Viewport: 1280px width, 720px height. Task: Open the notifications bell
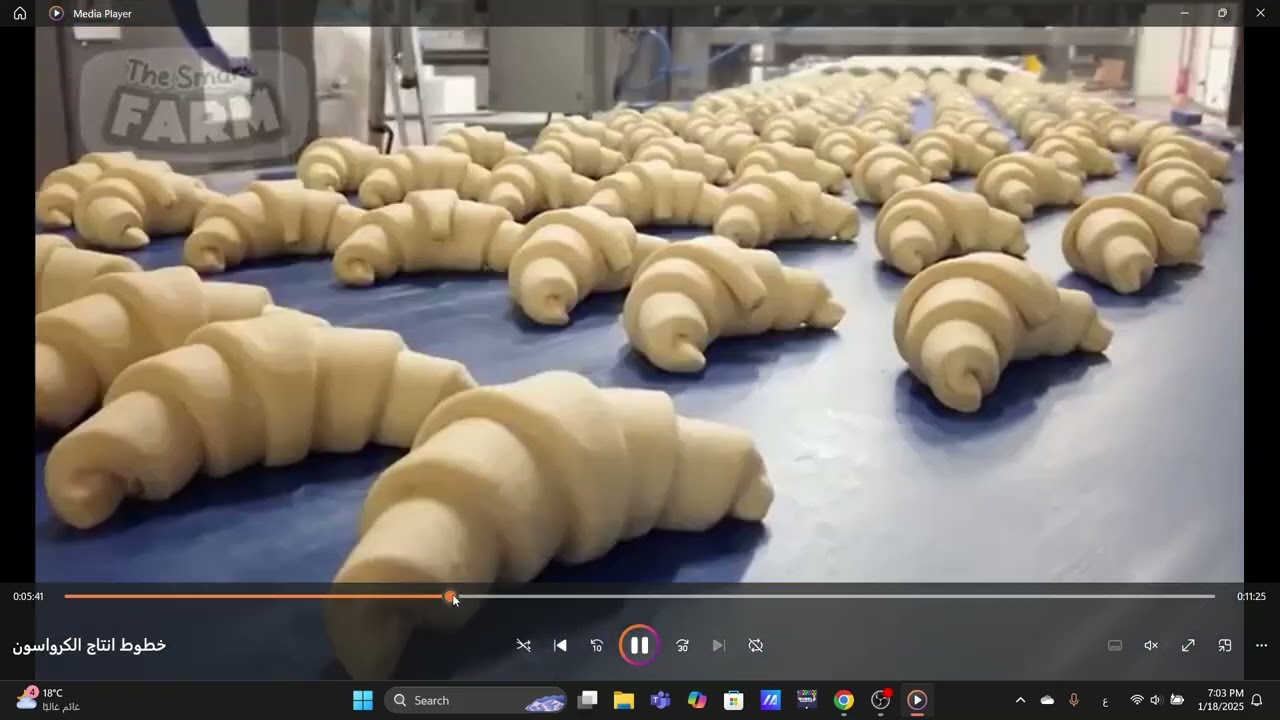pos(1257,700)
